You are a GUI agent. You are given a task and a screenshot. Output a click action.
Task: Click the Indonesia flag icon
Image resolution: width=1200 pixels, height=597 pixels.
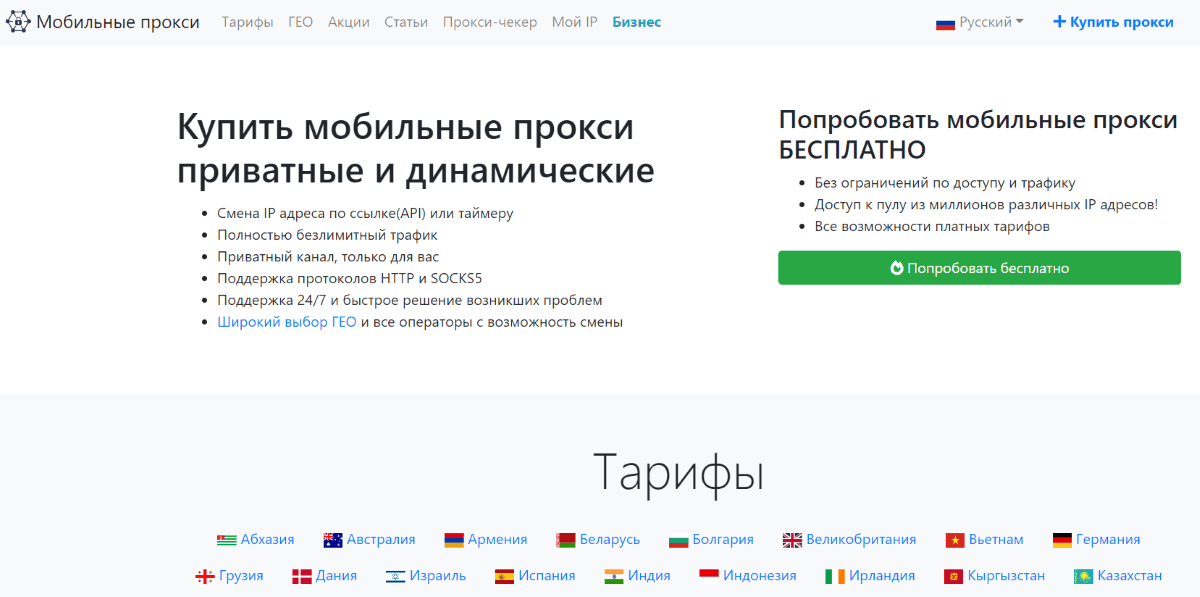pyautogui.click(x=709, y=576)
